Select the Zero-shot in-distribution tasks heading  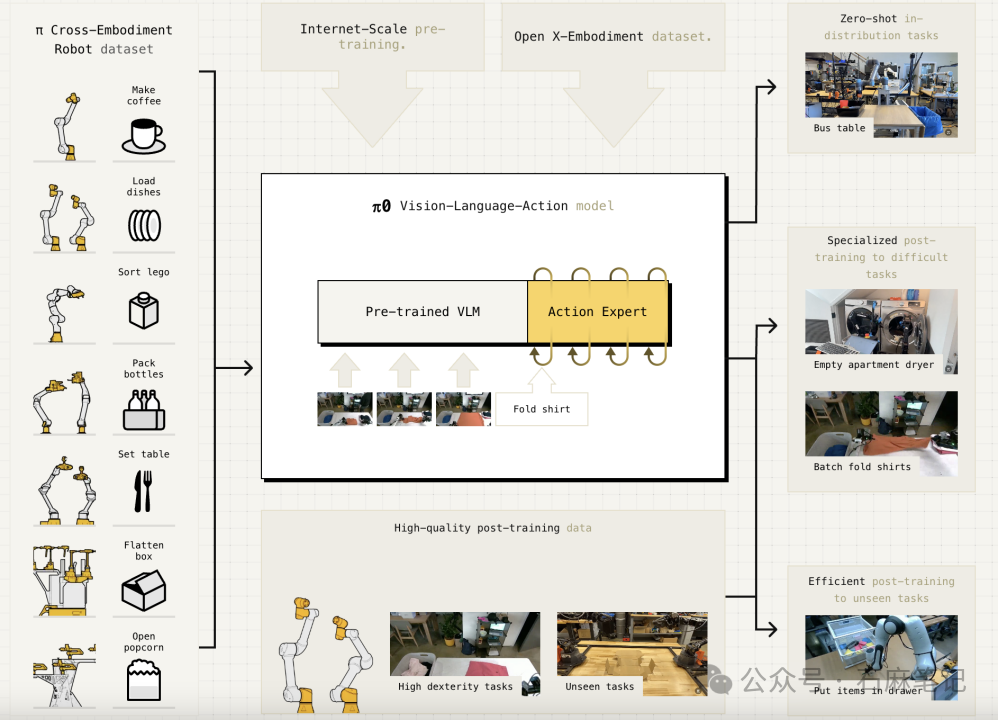(x=881, y=27)
